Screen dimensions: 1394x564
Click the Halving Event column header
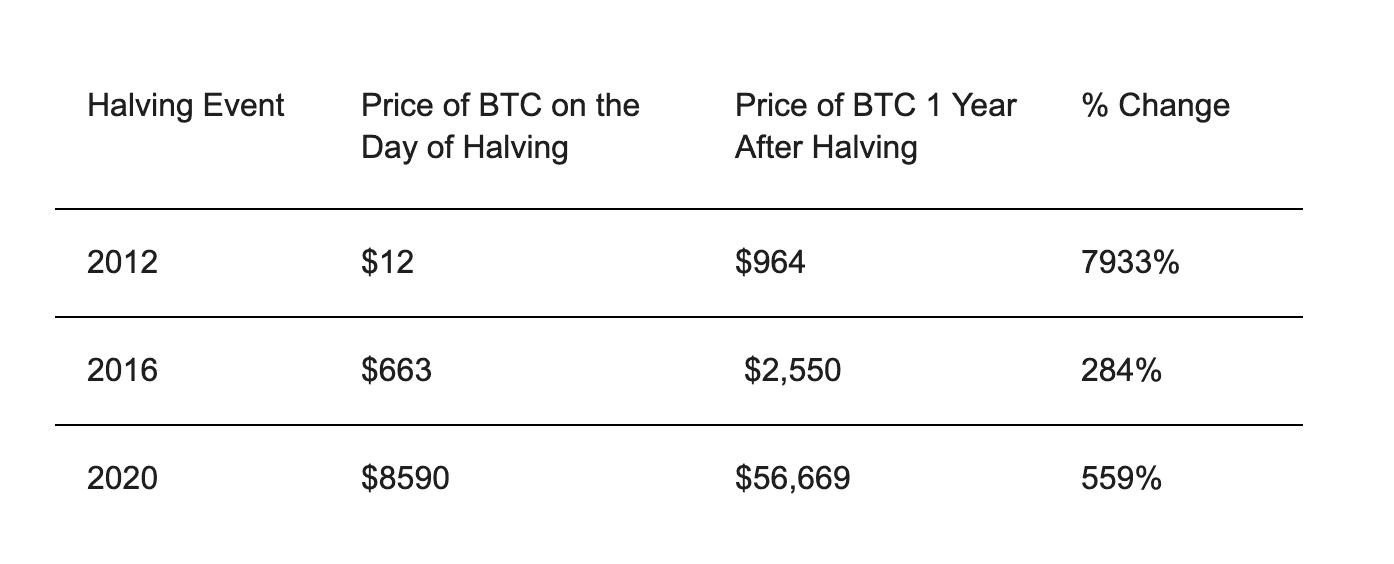tap(186, 105)
